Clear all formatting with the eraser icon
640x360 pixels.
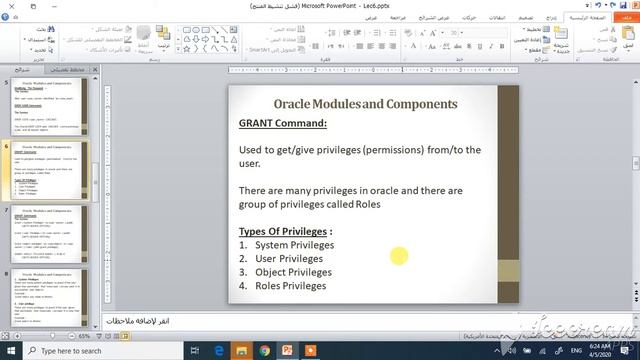(408, 33)
